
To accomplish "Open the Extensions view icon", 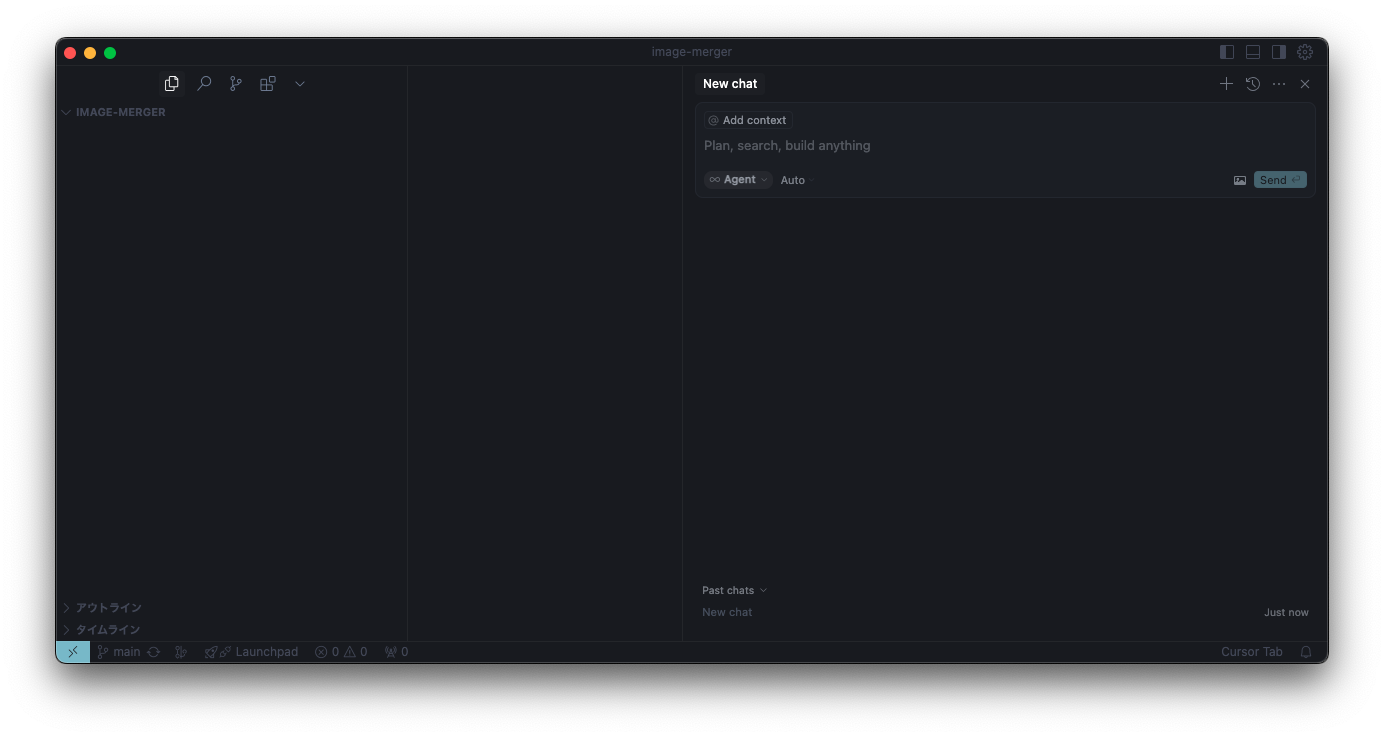I will pyautogui.click(x=268, y=84).
